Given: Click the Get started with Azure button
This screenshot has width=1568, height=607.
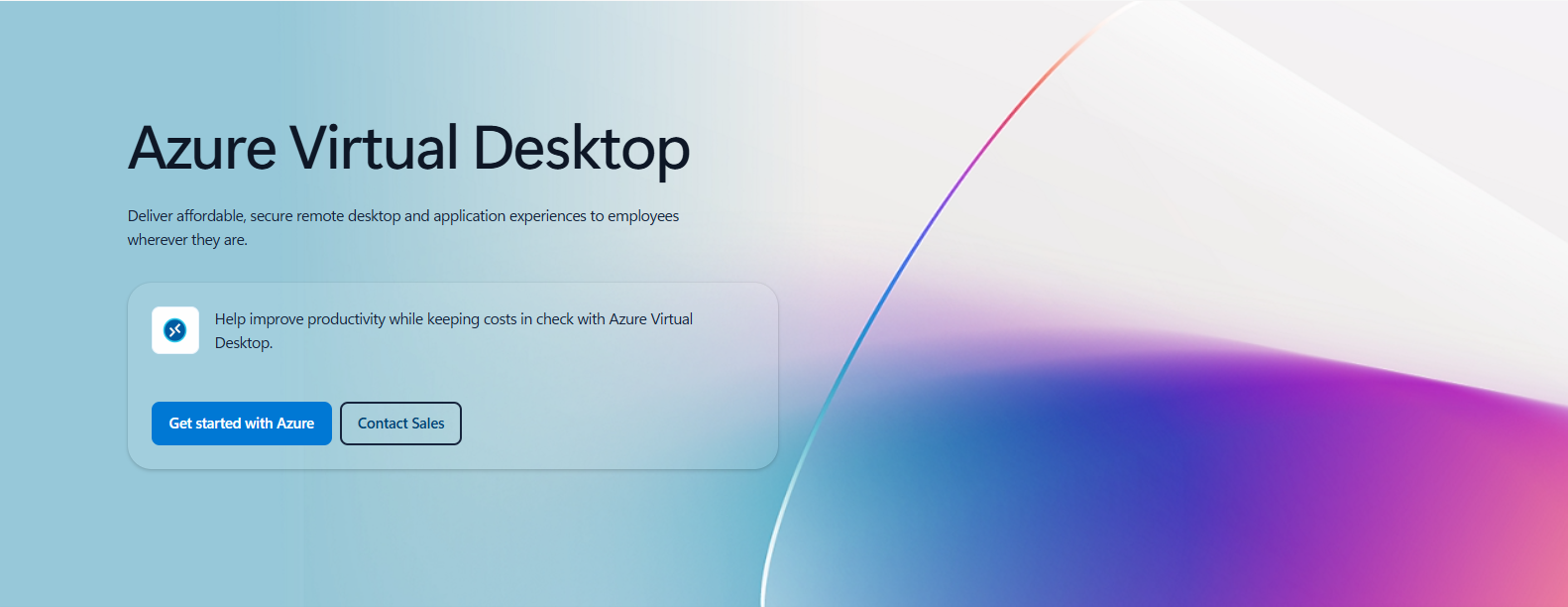Looking at the screenshot, I should [242, 424].
